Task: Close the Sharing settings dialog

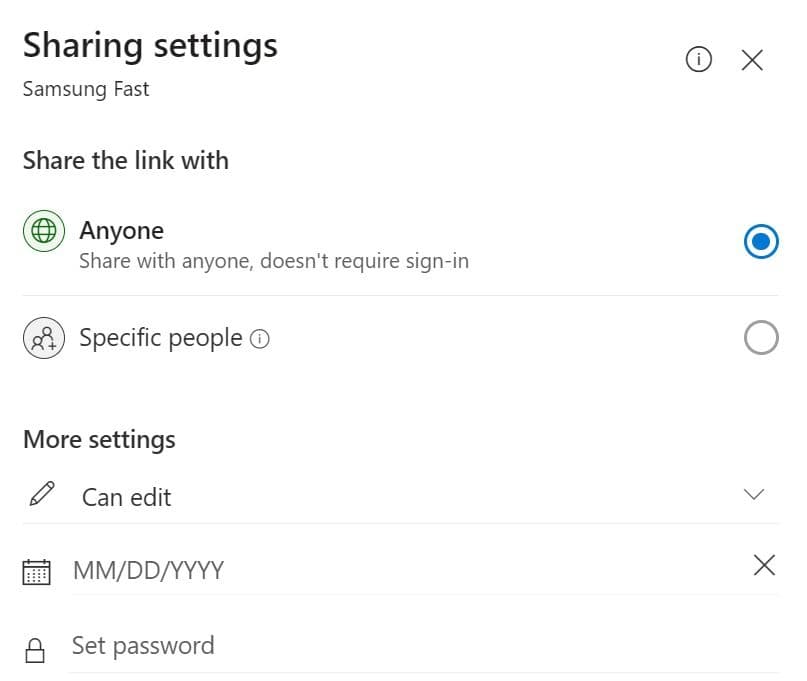Action: pyautogui.click(x=753, y=60)
